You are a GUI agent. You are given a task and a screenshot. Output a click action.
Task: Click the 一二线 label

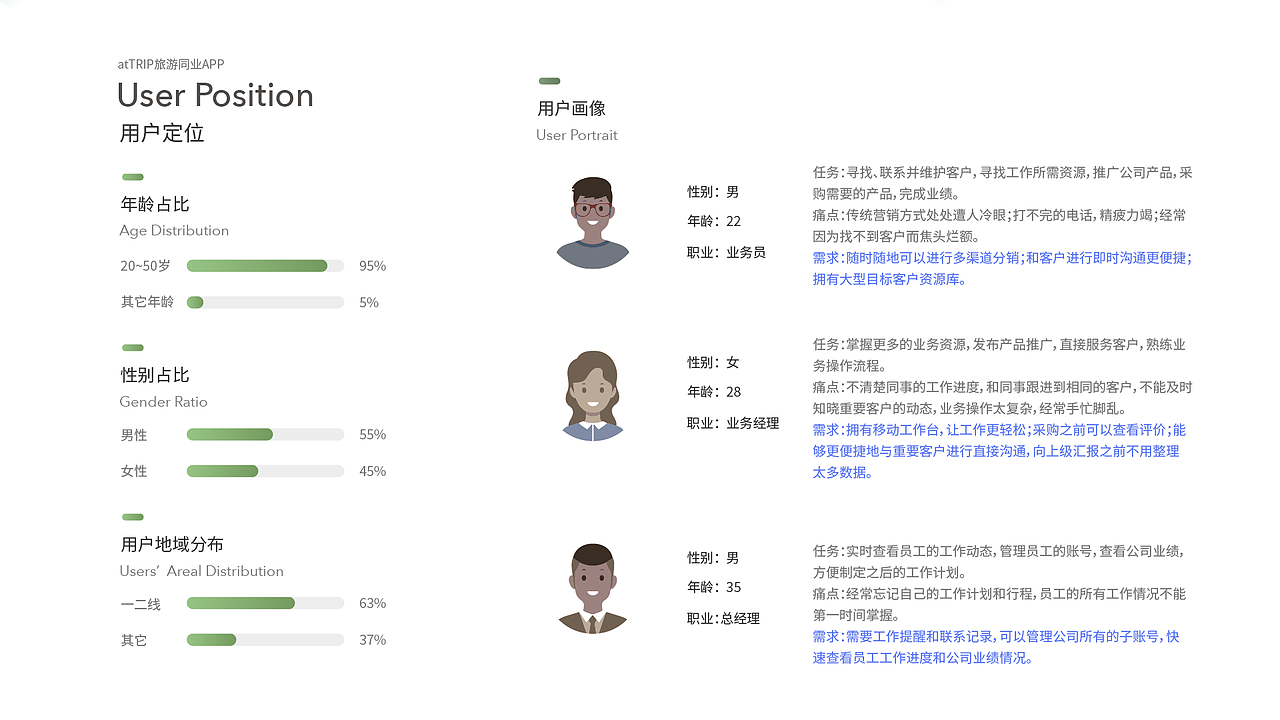tap(140, 604)
